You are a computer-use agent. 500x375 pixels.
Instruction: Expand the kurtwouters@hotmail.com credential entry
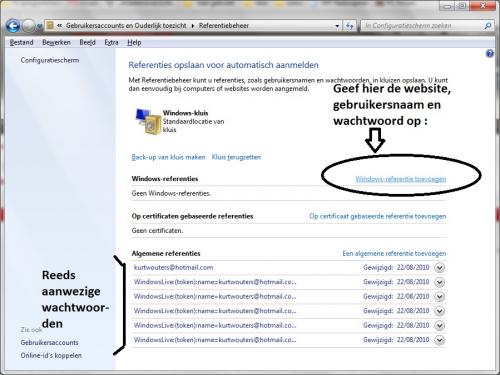[440, 268]
